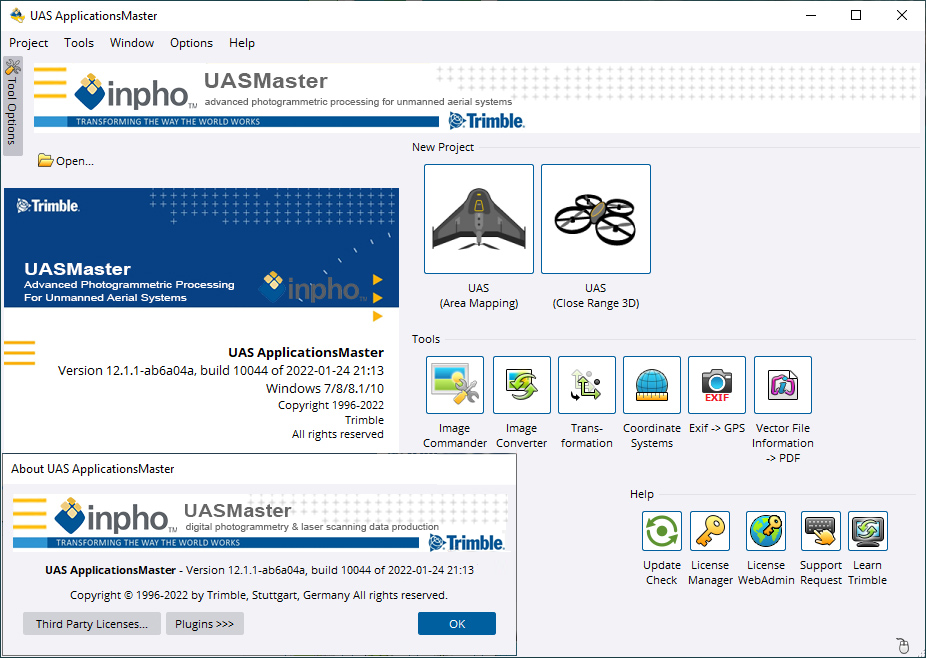Click the Support Request label

[821, 572]
